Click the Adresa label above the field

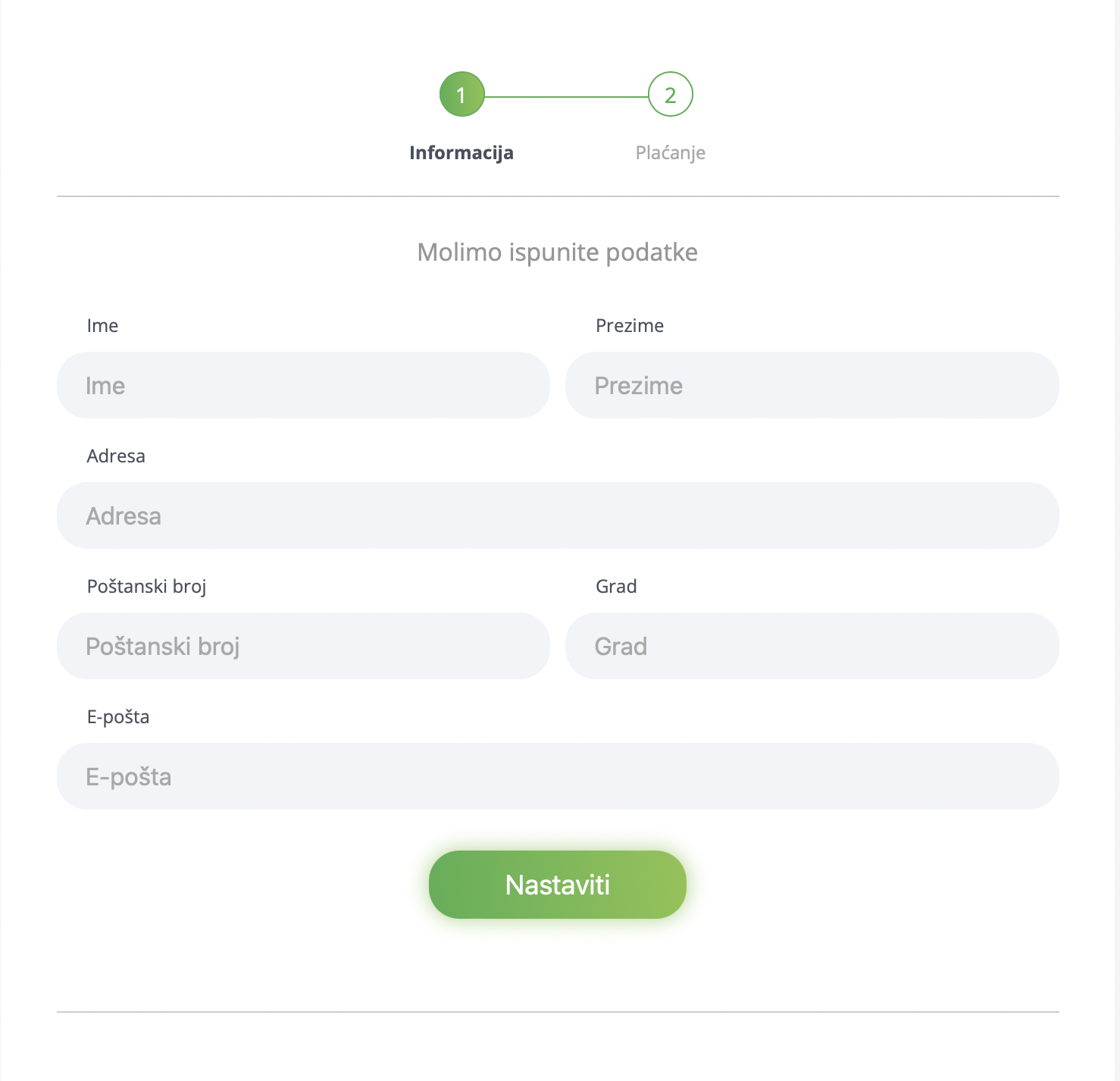pyautogui.click(x=116, y=456)
